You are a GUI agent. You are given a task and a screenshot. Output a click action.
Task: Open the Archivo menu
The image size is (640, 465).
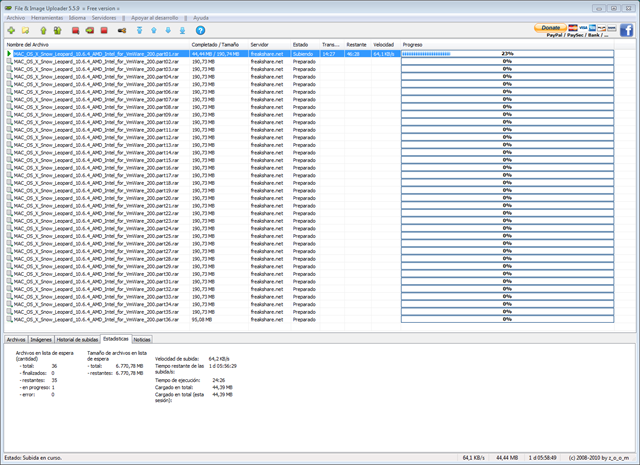coord(16,18)
